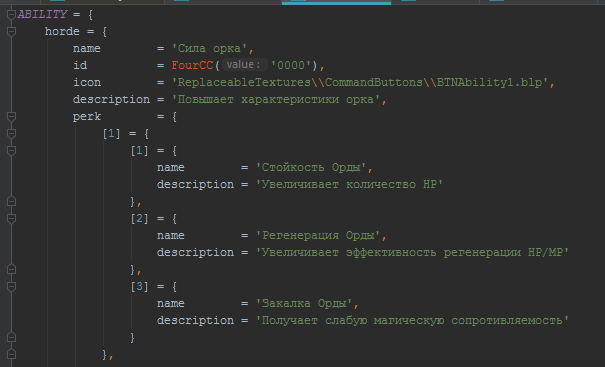Click the string 'Увеличивает количество HP'

point(349,184)
